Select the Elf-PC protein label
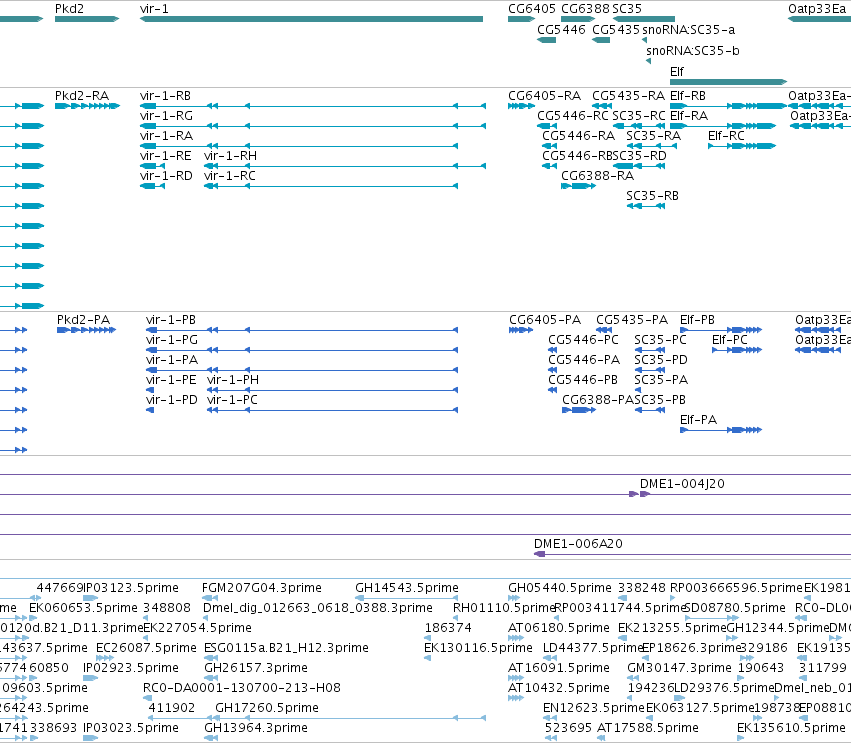Screen dimensions: 851x743 pos(730,340)
